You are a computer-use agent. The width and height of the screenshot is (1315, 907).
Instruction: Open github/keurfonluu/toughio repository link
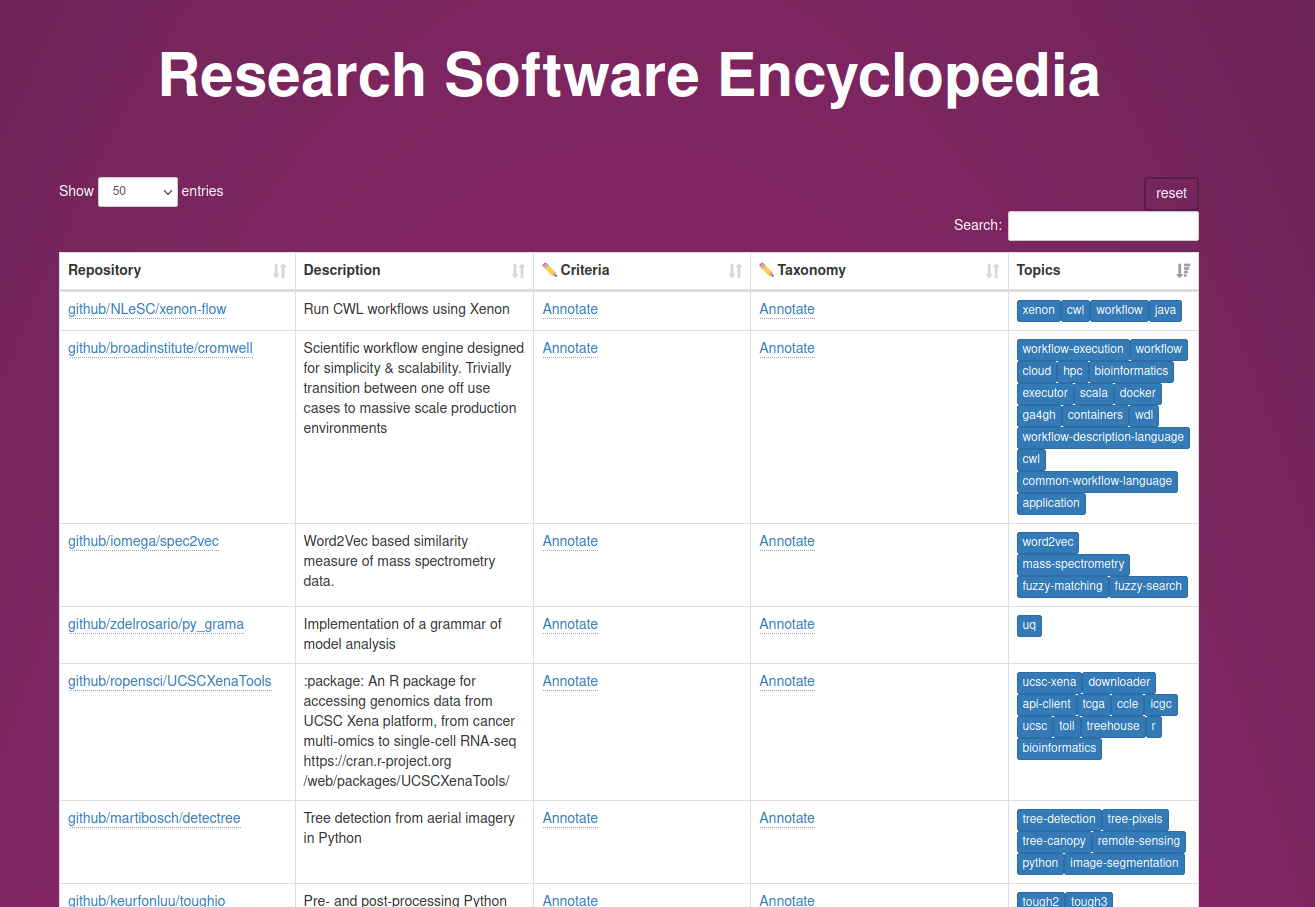pos(147,900)
